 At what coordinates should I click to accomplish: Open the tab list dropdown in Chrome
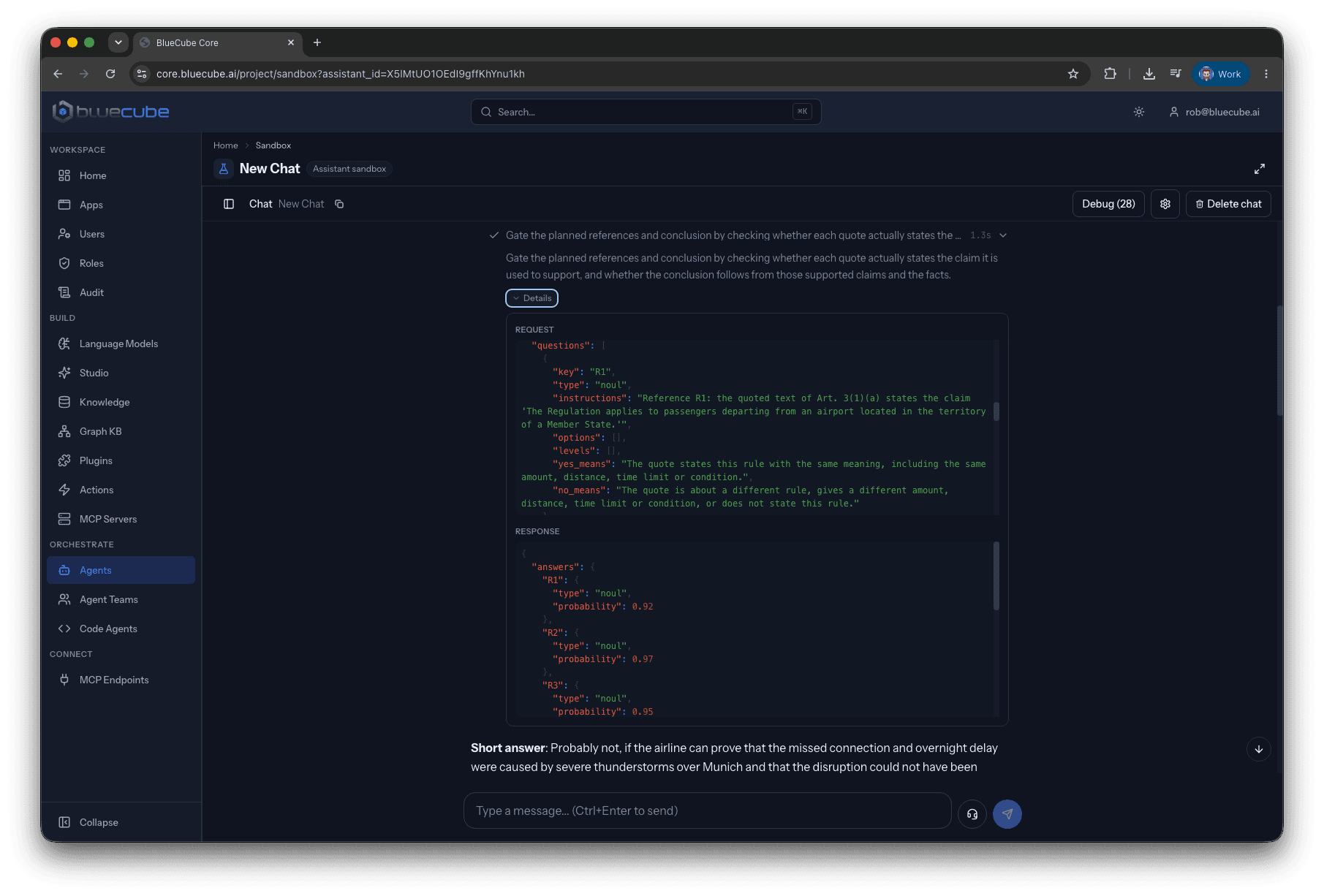[118, 42]
